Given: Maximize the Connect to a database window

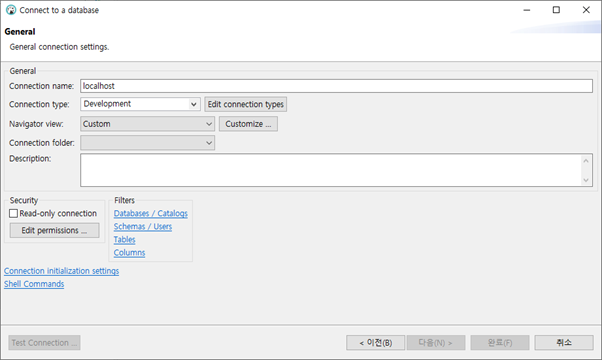Looking at the screenshot, I should point(556,10).
